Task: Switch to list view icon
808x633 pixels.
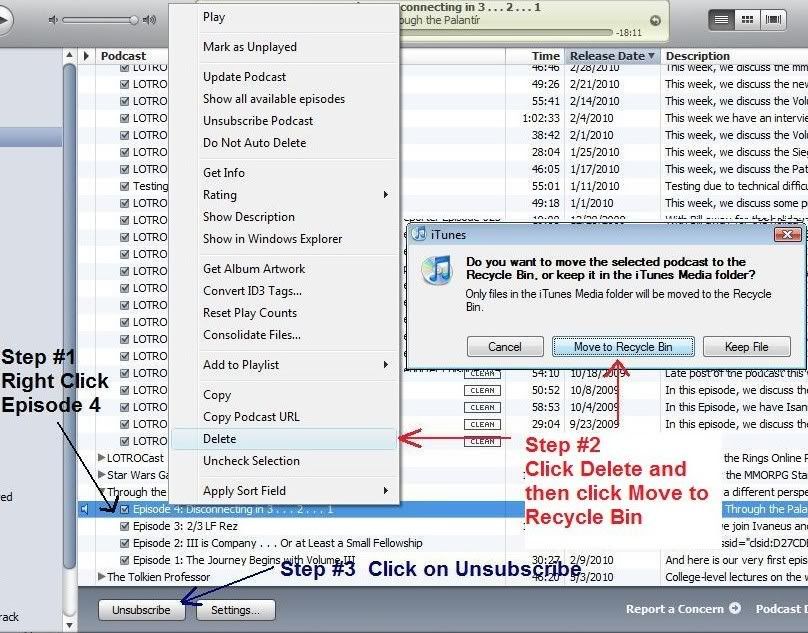Action: pyautogui.click(x=720, y=19)
